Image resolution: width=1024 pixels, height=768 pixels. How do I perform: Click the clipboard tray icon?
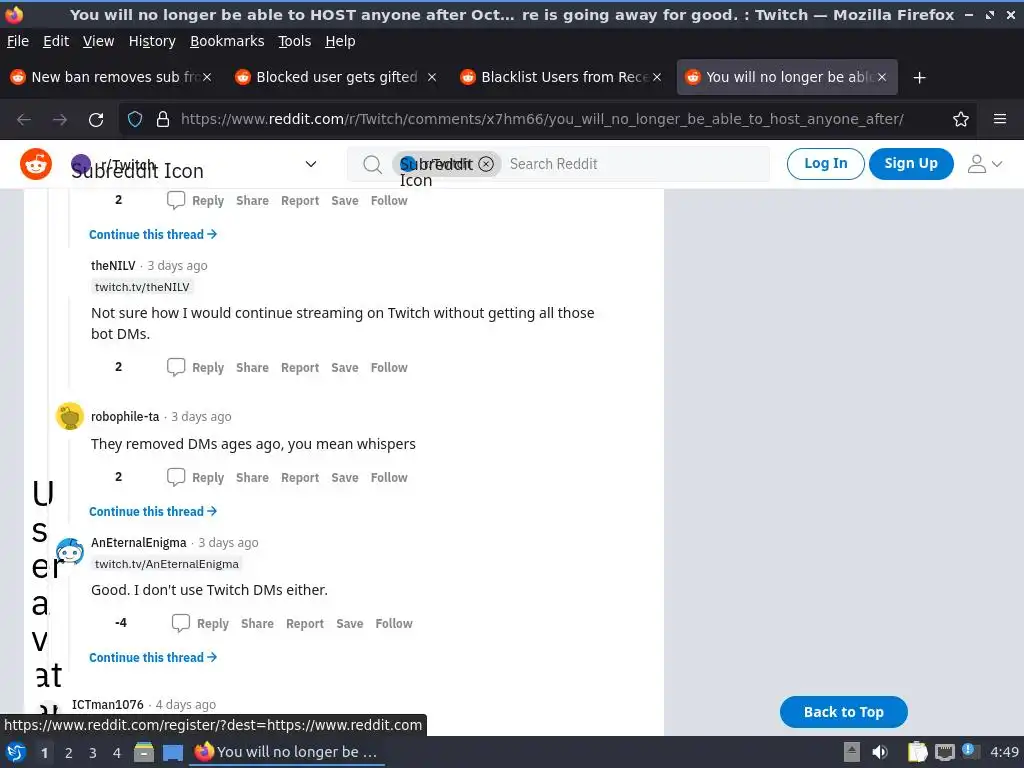pyautogui.click(x=917, y=752)
